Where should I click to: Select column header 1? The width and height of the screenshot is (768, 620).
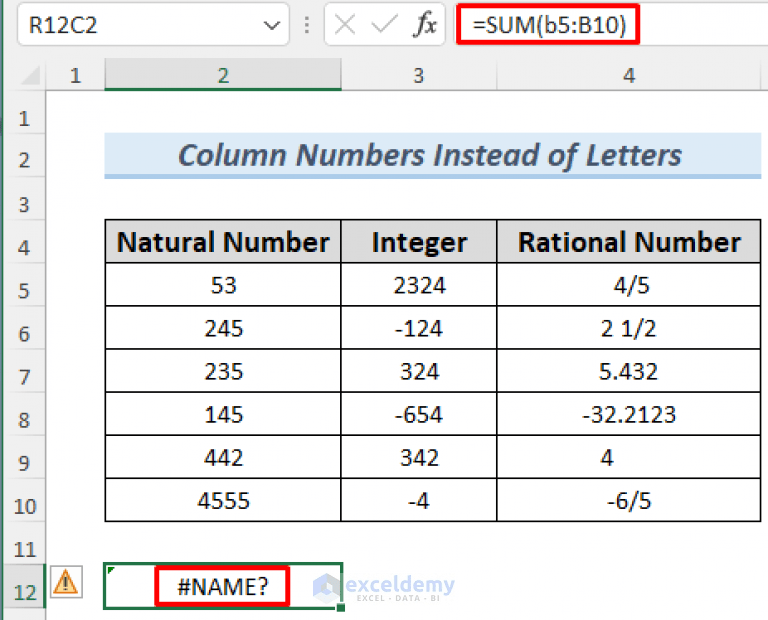[75, 75]
